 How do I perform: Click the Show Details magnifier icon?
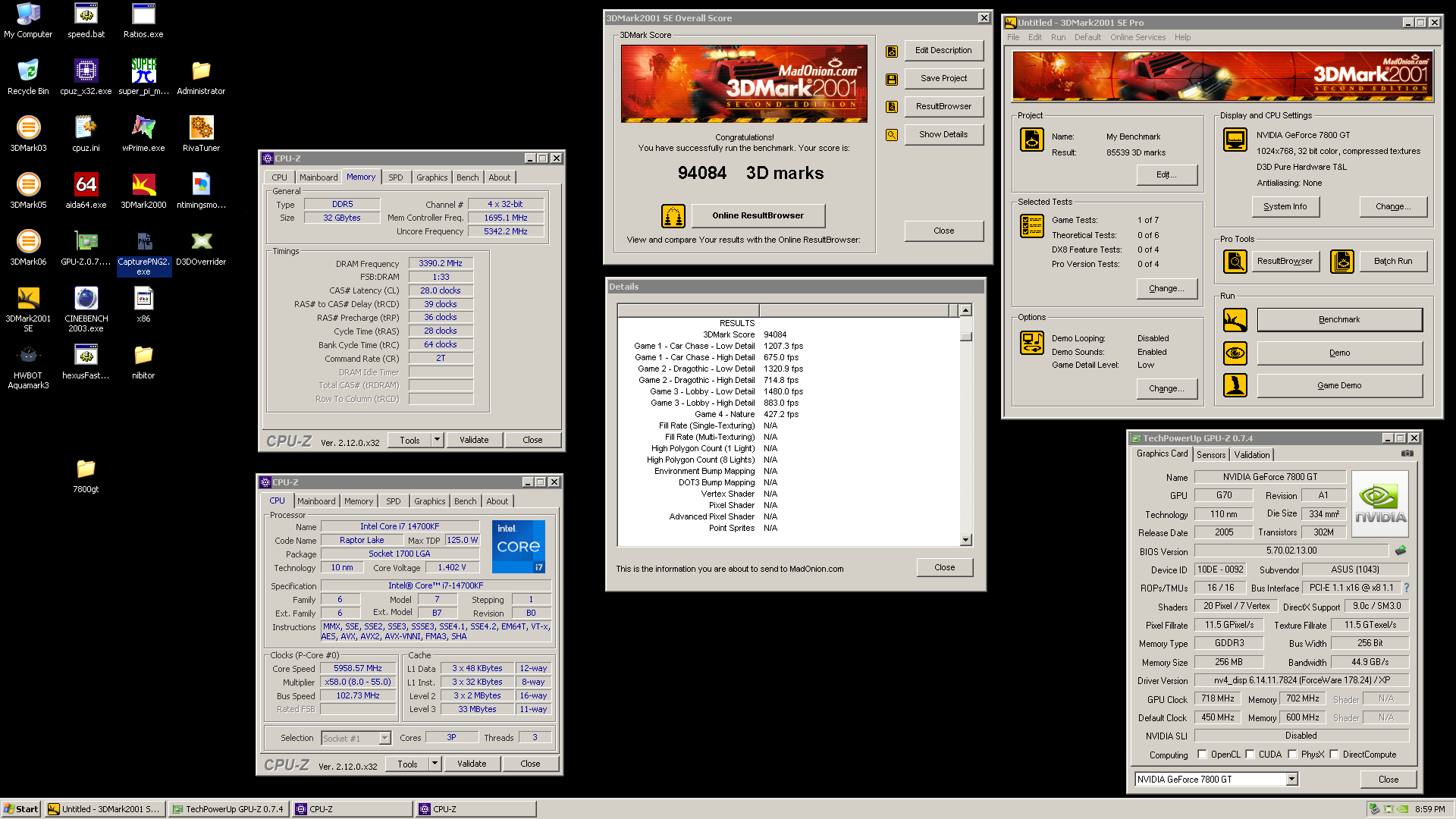pyautogui.click(x=892, y=135)
